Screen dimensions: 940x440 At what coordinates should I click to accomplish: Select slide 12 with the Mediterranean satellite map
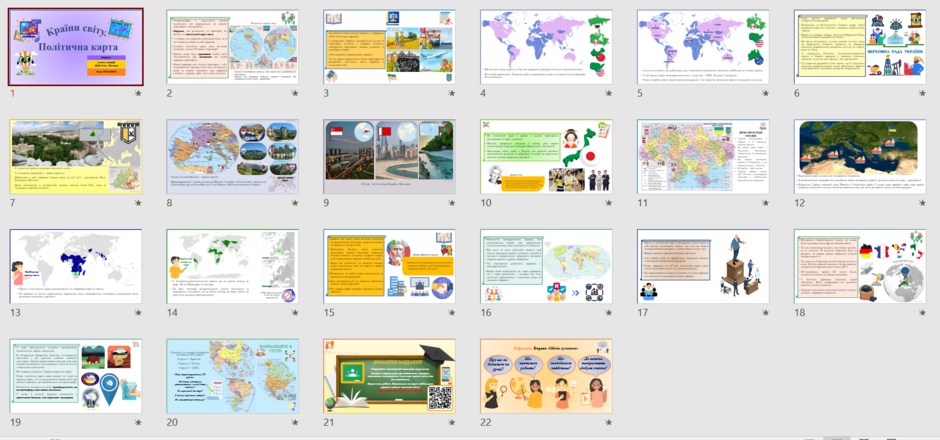[860, 156]
